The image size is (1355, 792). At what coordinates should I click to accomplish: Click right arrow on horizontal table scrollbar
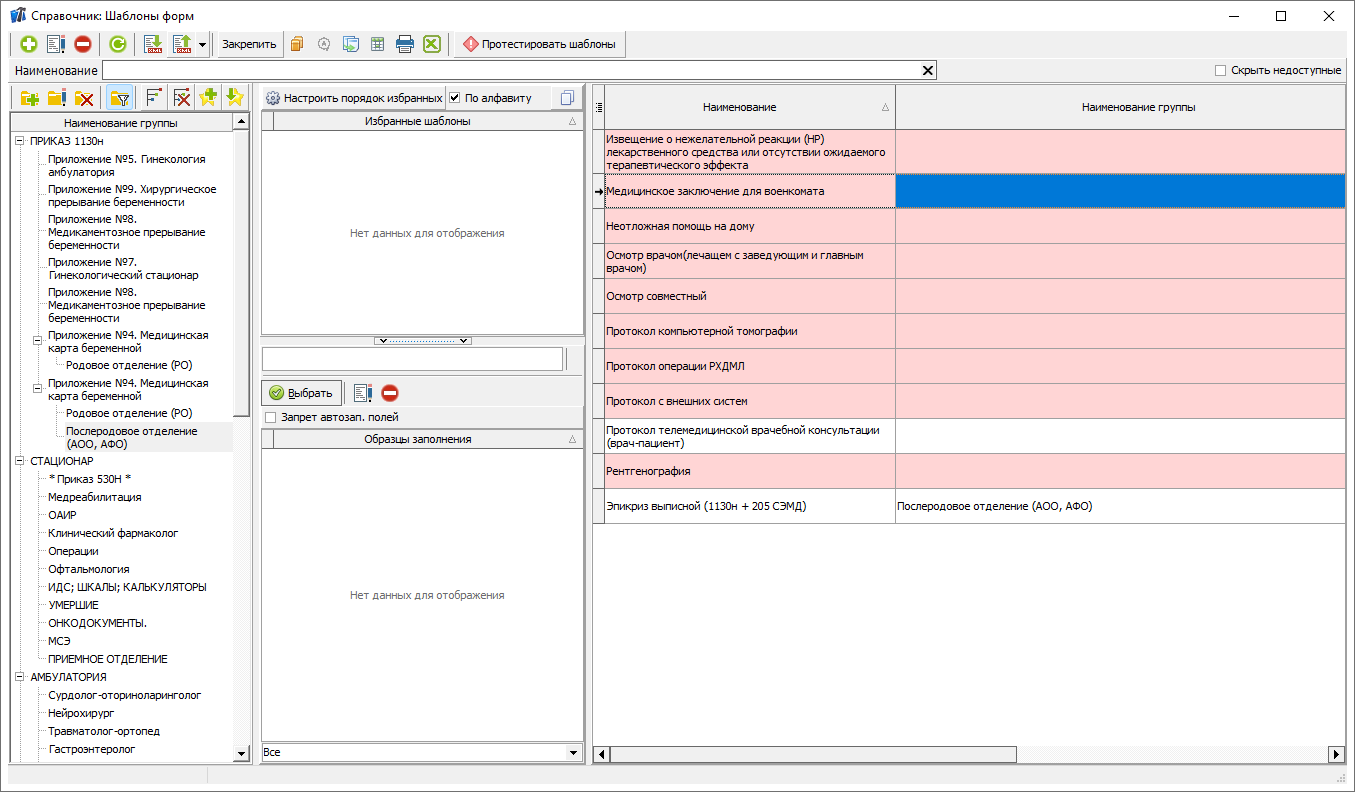1336,754
